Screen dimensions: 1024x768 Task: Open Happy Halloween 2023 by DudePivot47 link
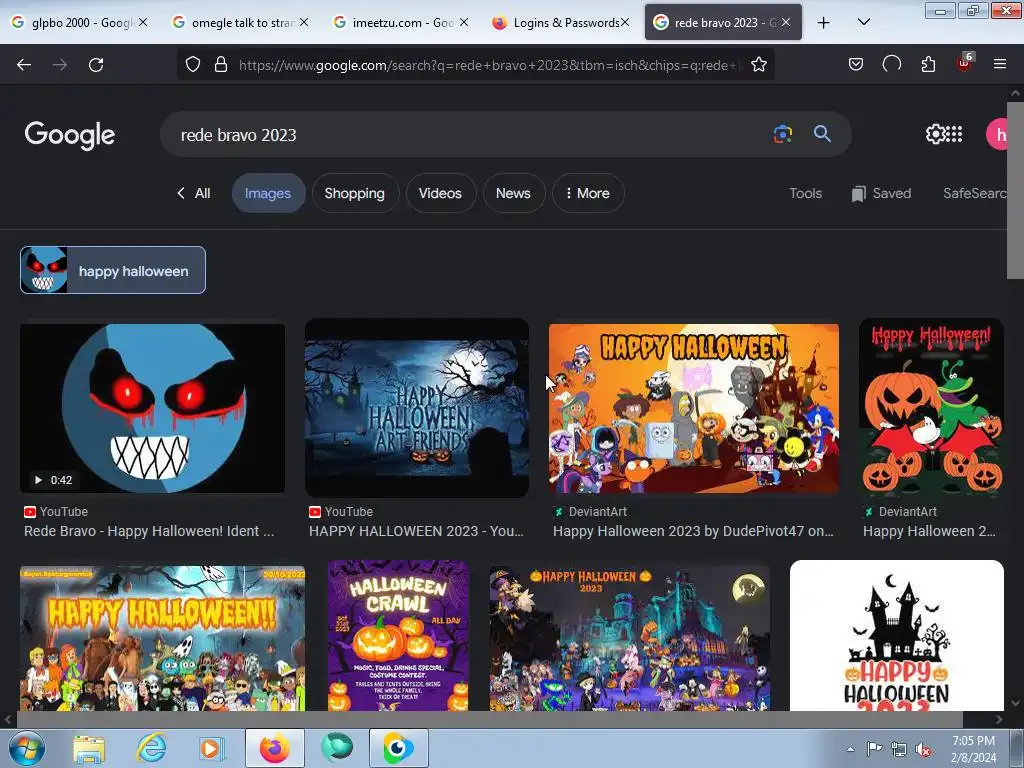[x=693, y=531]
